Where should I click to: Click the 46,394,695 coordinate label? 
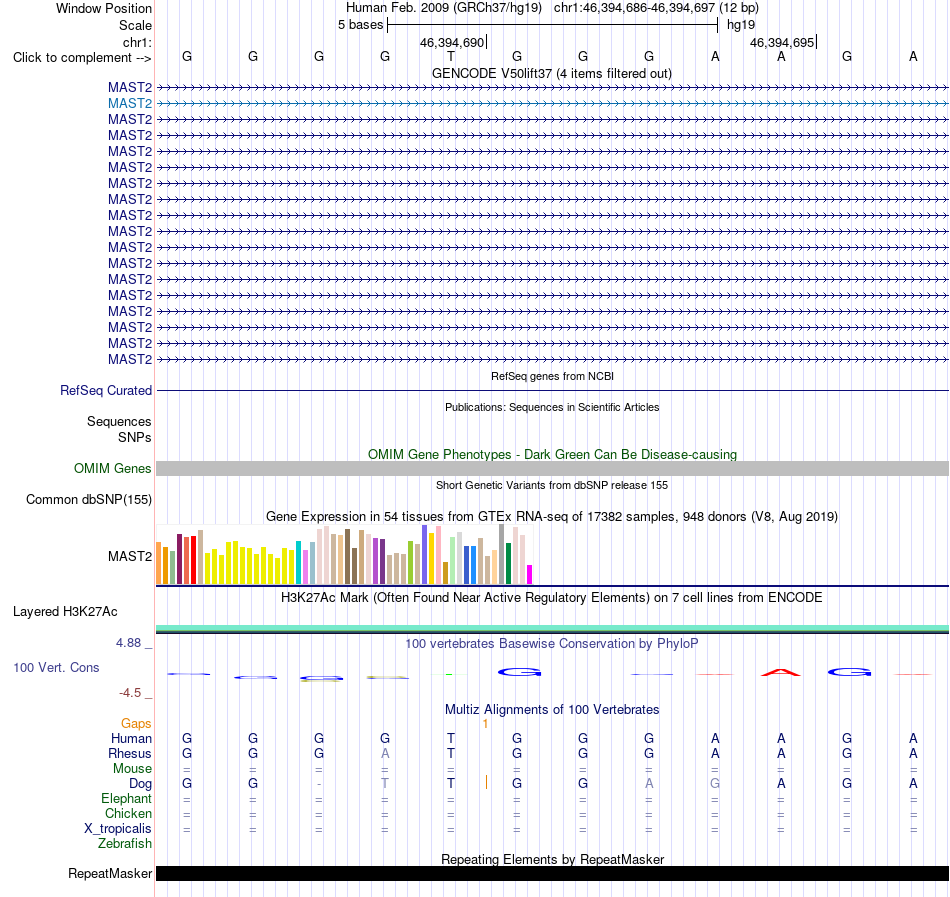[x=782, y=43]
